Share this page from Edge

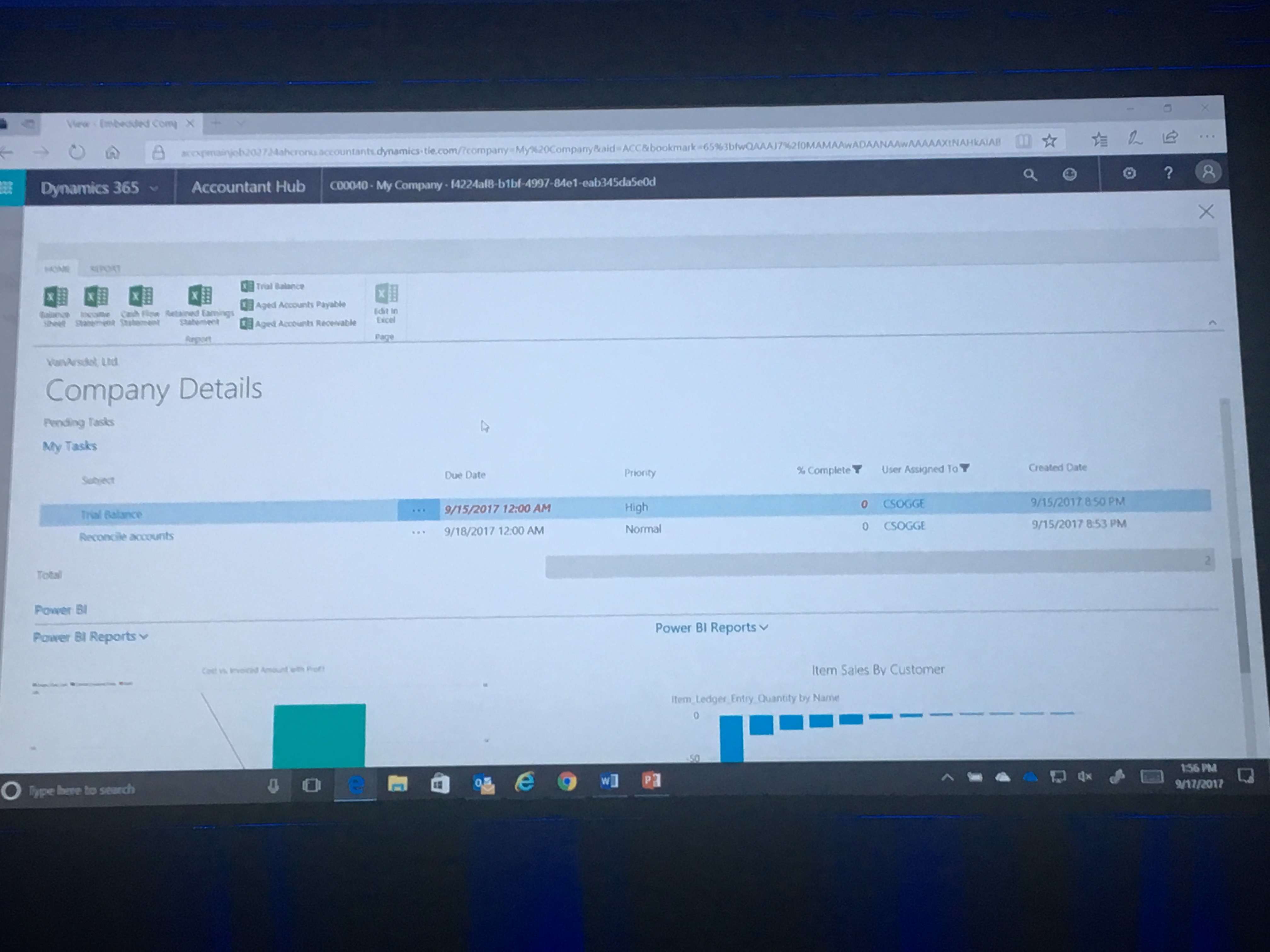pyautogui.click(x=1170, y=137)
